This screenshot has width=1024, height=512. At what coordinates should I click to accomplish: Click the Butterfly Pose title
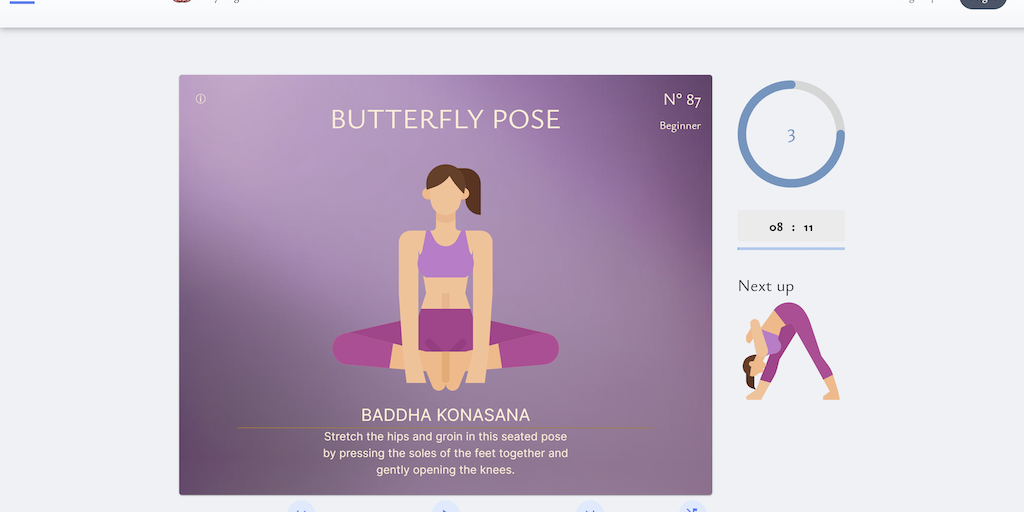coord(445,120)
